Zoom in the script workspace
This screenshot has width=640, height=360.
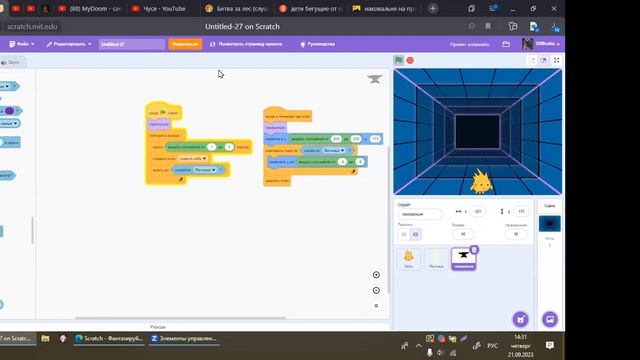(376, 275)
